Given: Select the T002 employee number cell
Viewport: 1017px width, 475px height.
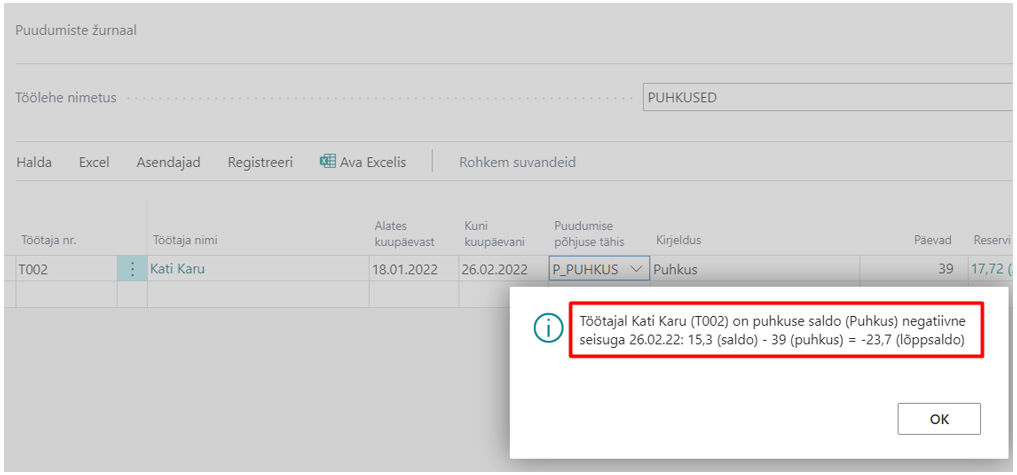Looking at the screenshot, I should tap(66, 269).
